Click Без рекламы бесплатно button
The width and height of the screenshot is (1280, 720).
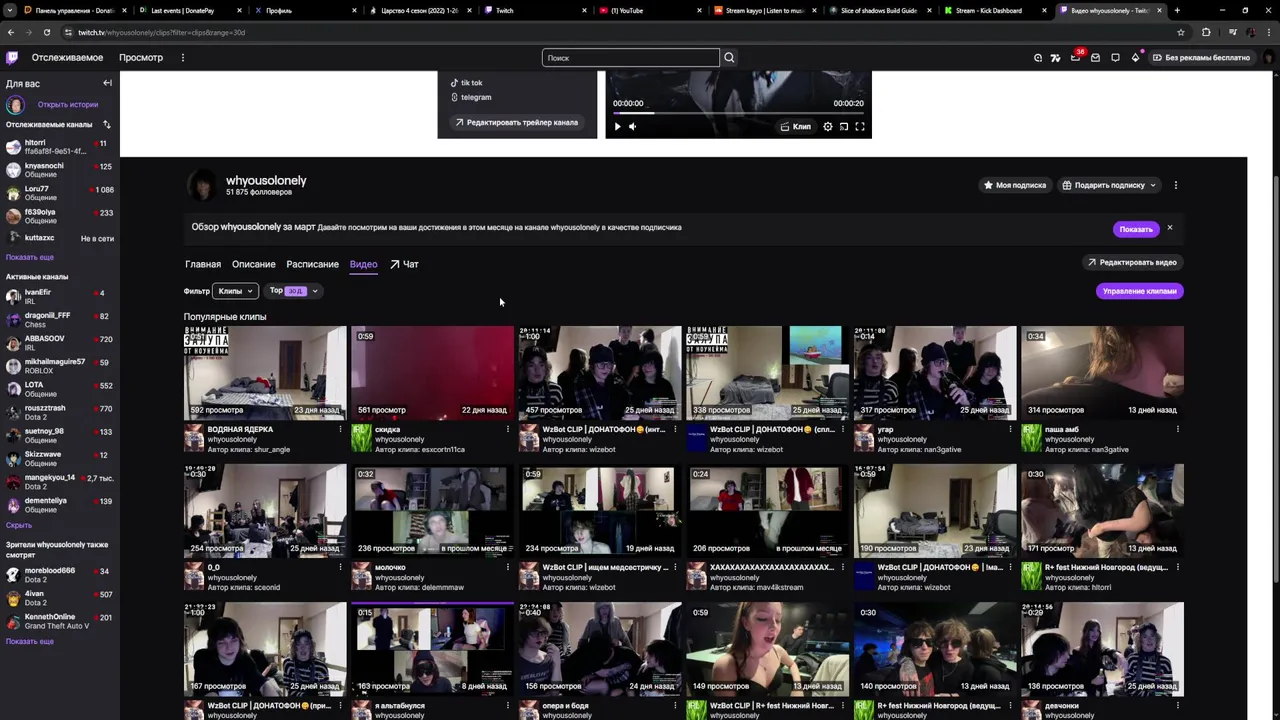click(1201, 58)
